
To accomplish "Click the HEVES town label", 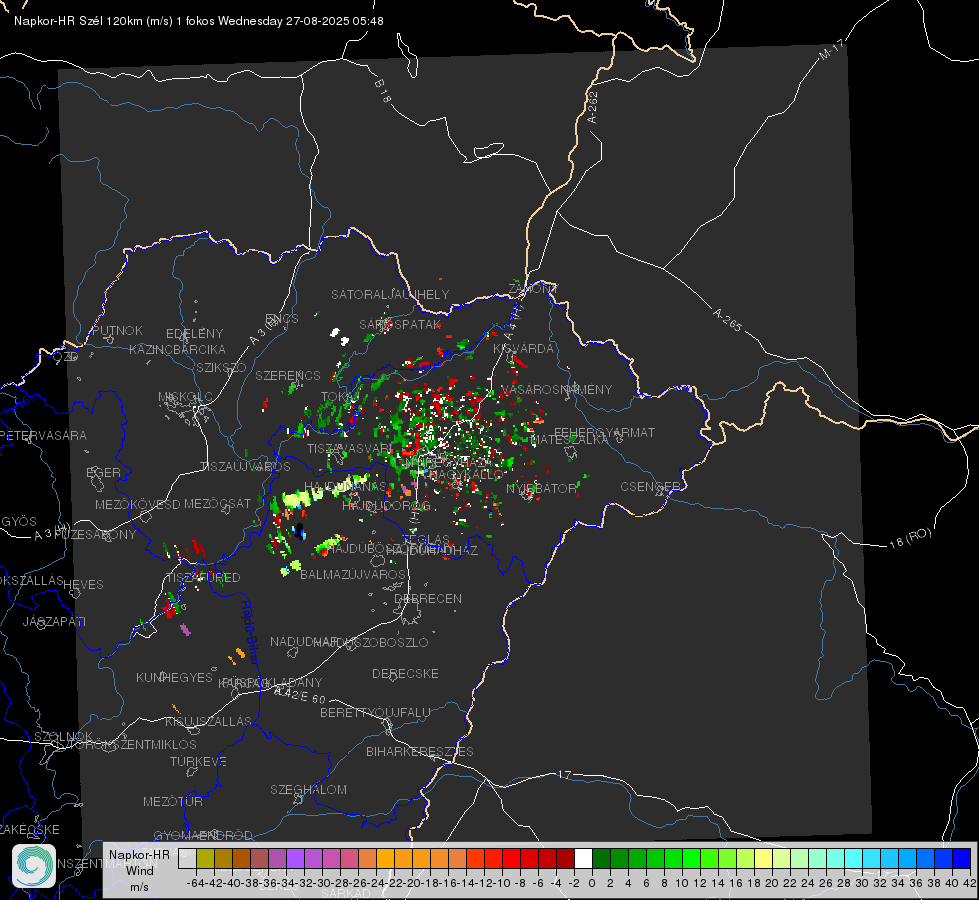I will tap(84, 585).
